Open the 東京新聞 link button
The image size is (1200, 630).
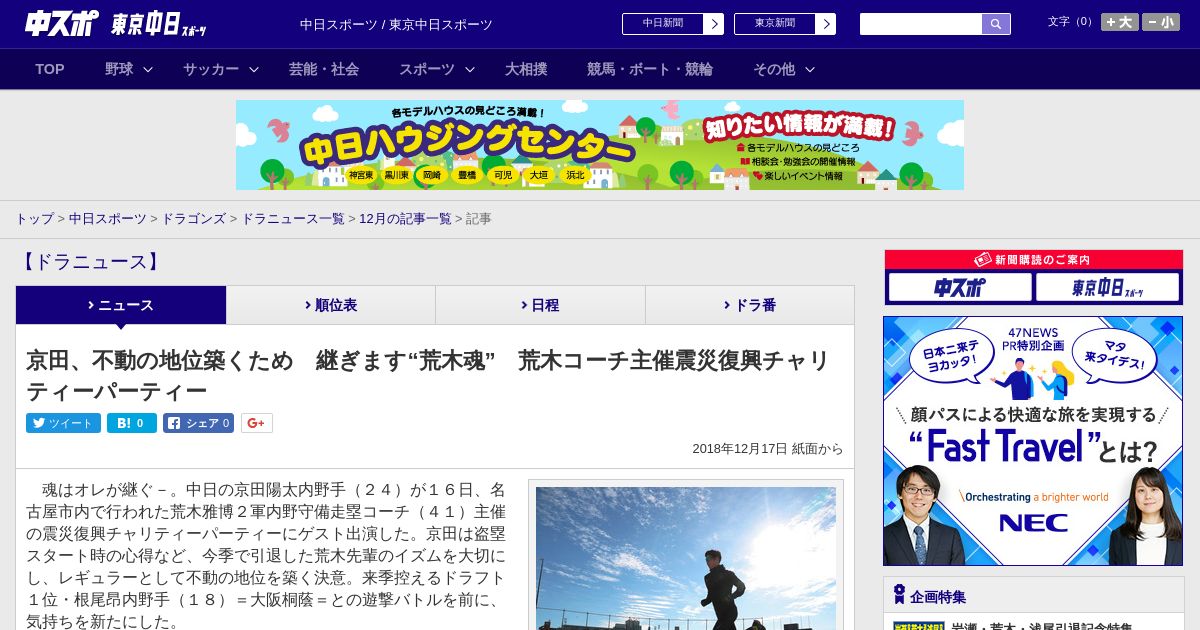point(785,24)
